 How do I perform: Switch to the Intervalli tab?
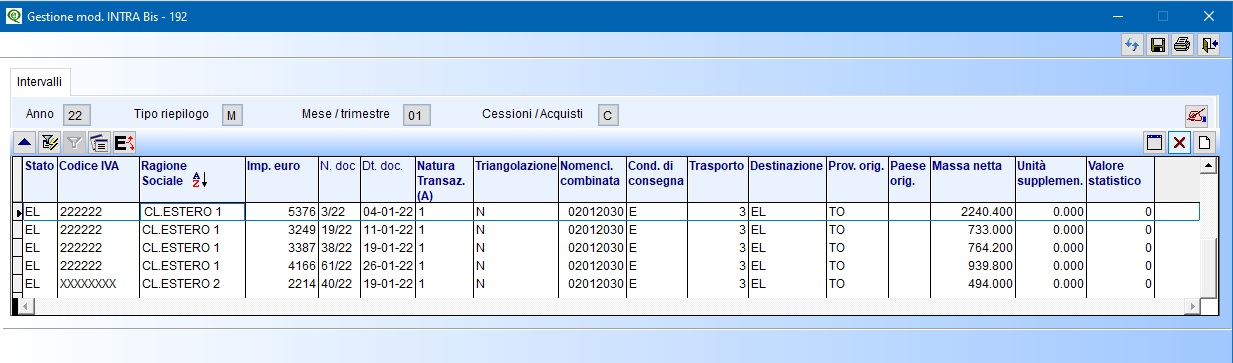(39, 80)
